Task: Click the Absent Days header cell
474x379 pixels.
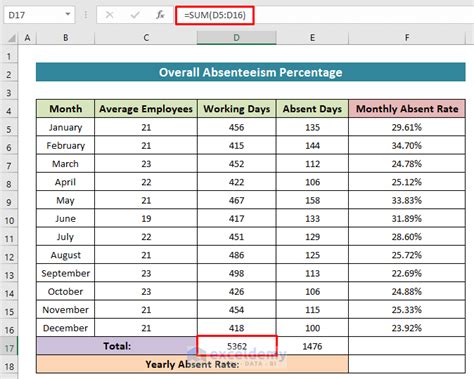Action: [312, 109]
